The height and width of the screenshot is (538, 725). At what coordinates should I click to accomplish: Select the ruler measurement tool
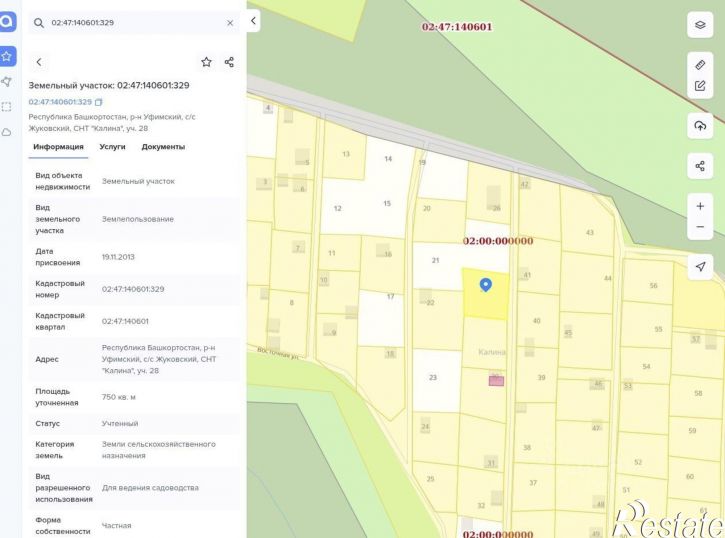tap(700, 65)
